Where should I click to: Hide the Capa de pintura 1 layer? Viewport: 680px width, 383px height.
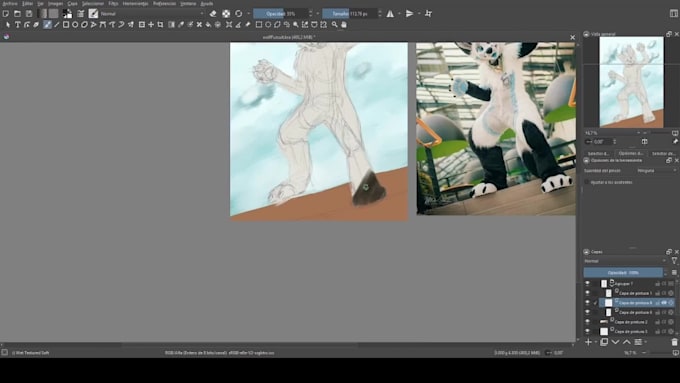pos(587,293)
